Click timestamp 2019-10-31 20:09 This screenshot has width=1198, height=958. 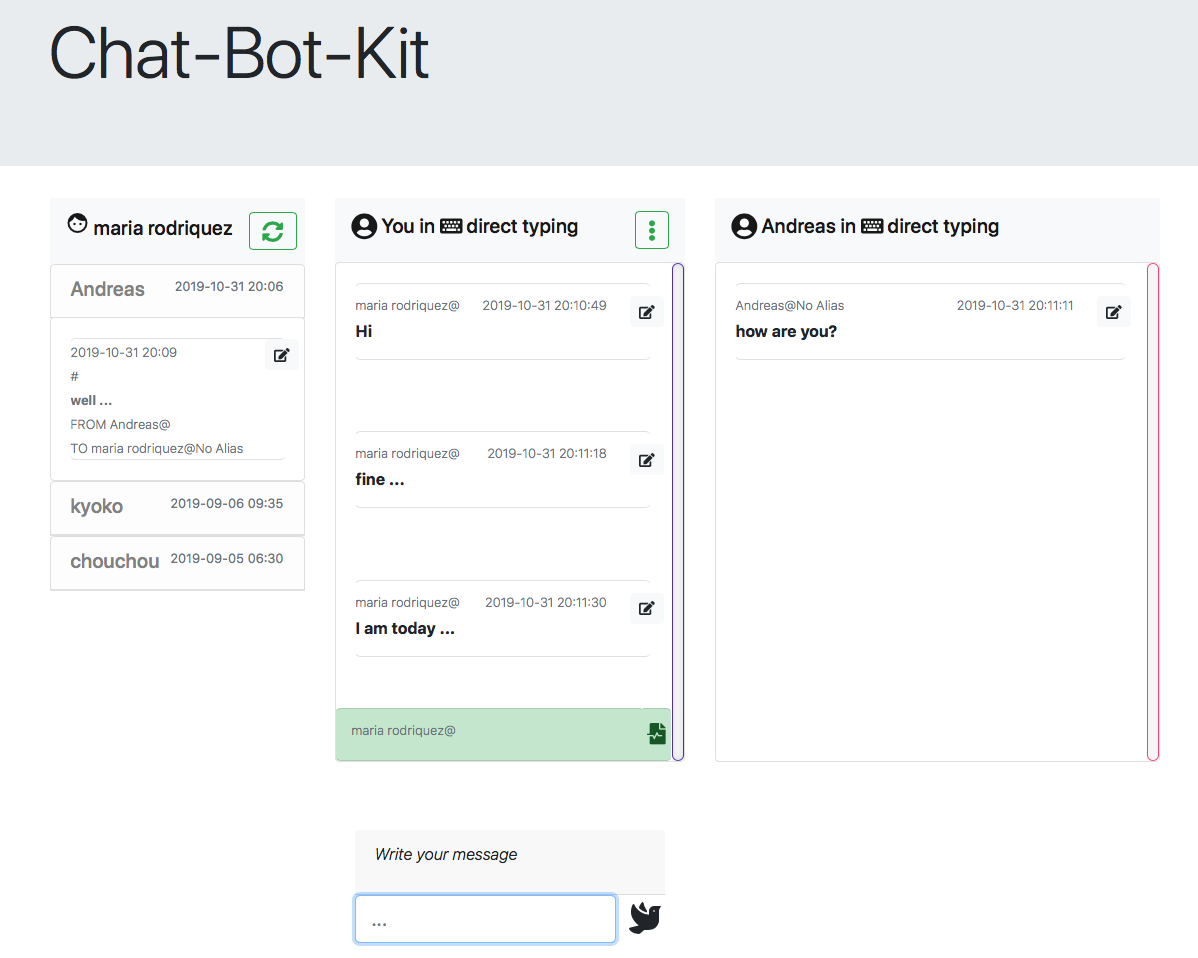pos(124,352)
